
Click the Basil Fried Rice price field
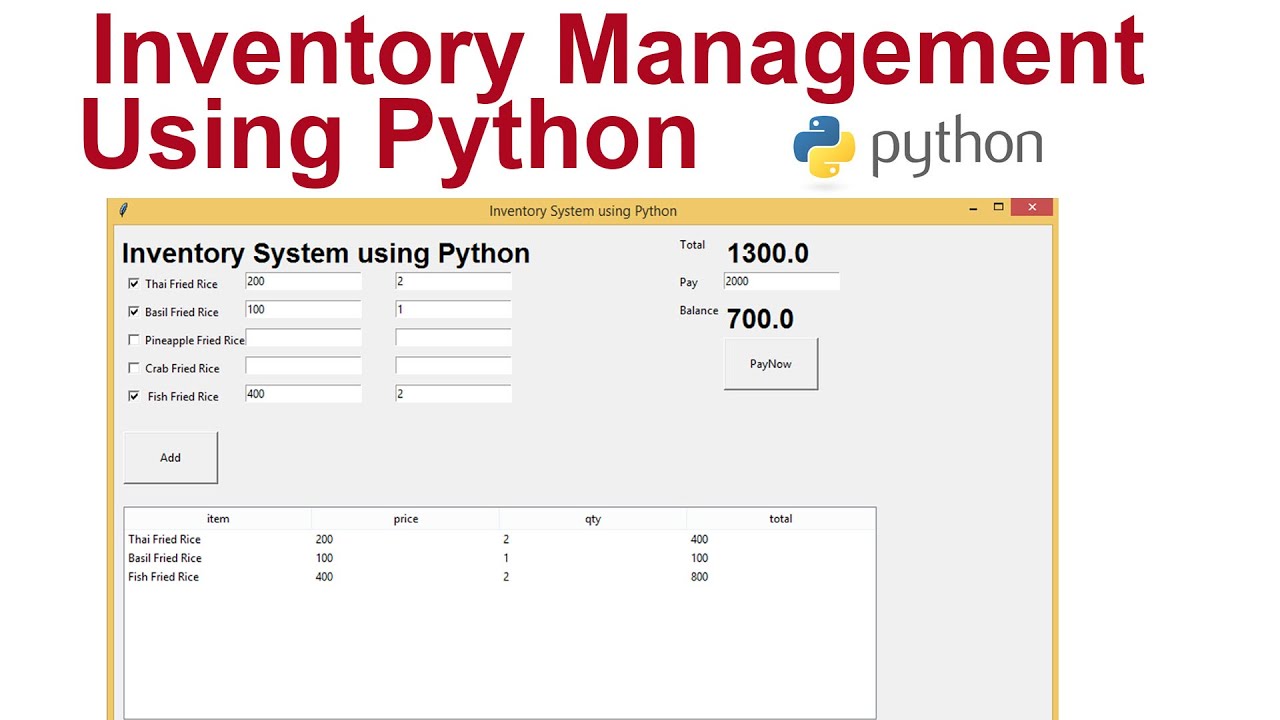pyautogui.click(x=303, y=310)
